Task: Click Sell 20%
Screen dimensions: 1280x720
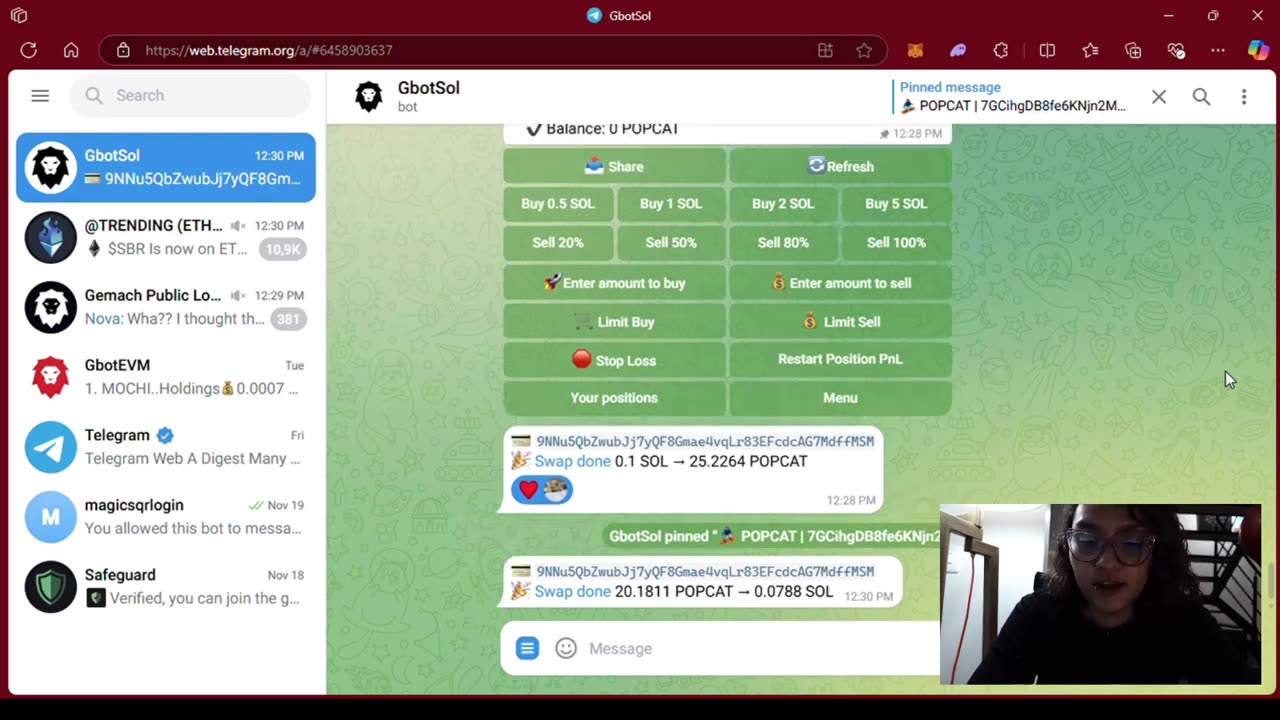Action: 558,243
